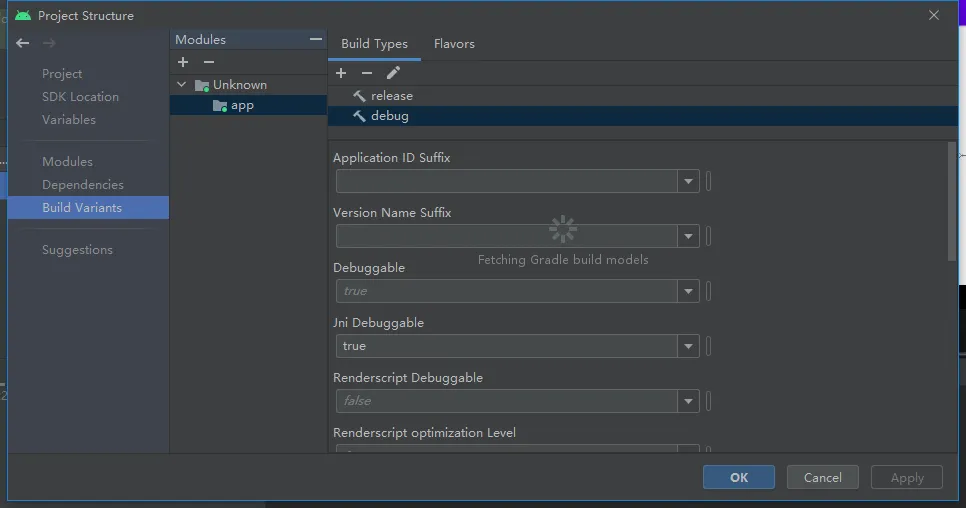
Task: Remove the selected build type
Action: (x=367, y=73)
